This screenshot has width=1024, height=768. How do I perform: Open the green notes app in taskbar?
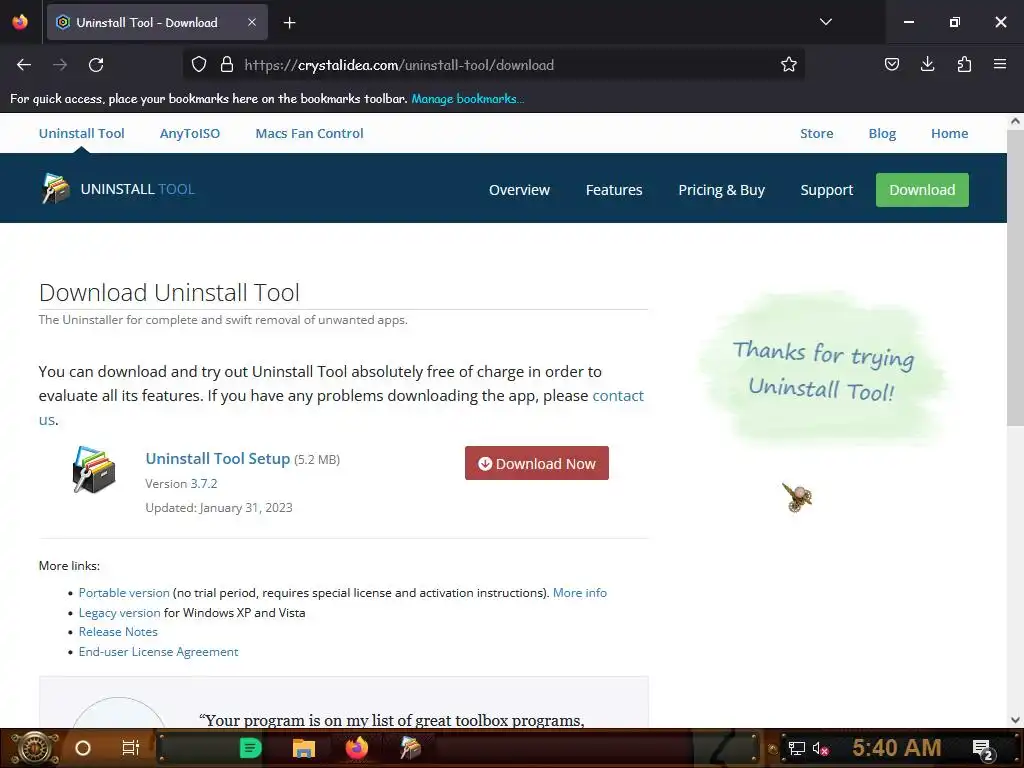click(250, 748)
